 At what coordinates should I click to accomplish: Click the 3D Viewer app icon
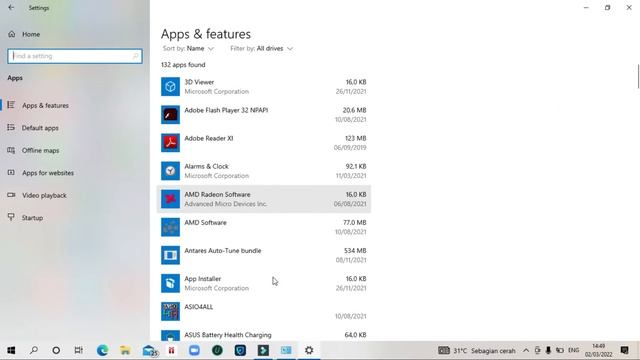170,87
